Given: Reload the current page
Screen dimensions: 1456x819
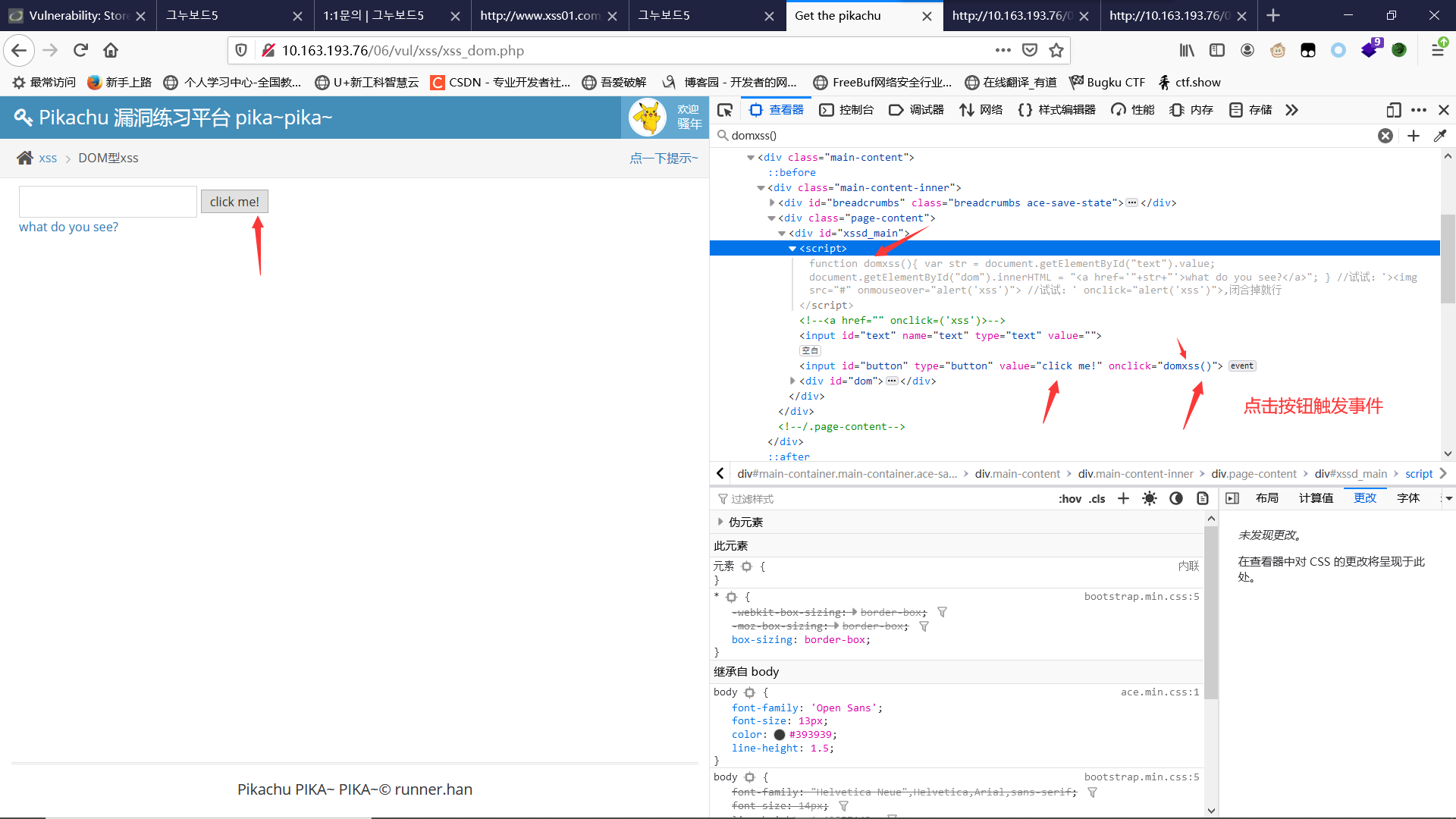Looking at the screenshot, I should pyautogui.click(x=80, y=50).
